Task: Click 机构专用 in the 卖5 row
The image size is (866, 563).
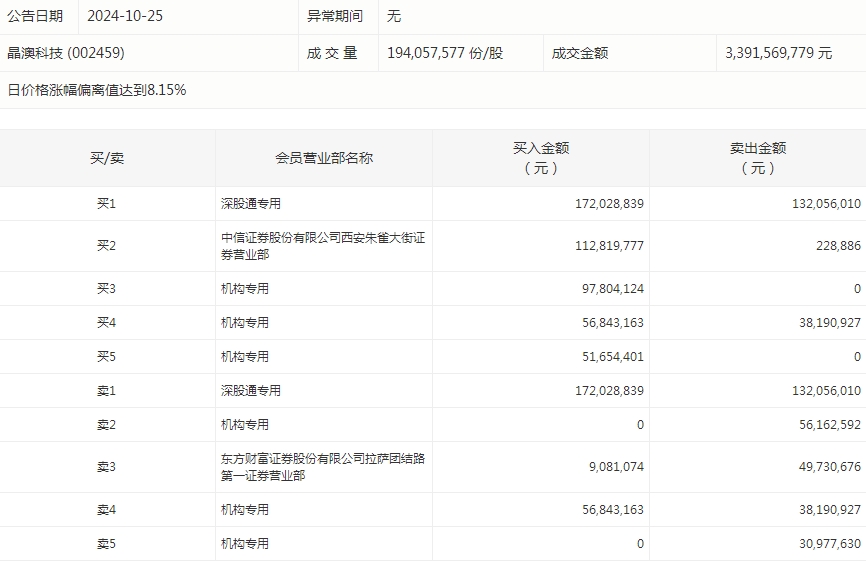Action: pos(245,544)
